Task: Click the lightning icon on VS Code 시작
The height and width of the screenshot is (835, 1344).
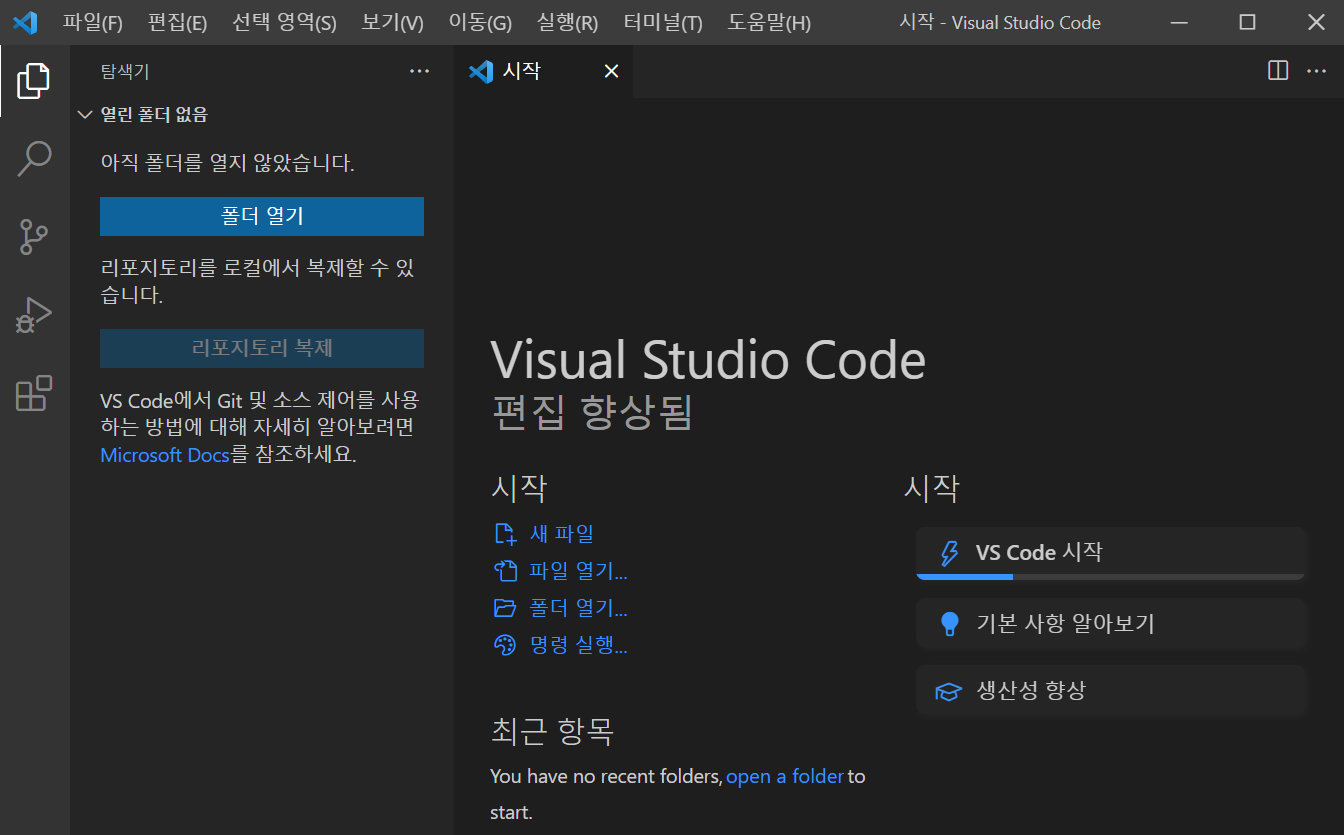Action: coord(949,553)
